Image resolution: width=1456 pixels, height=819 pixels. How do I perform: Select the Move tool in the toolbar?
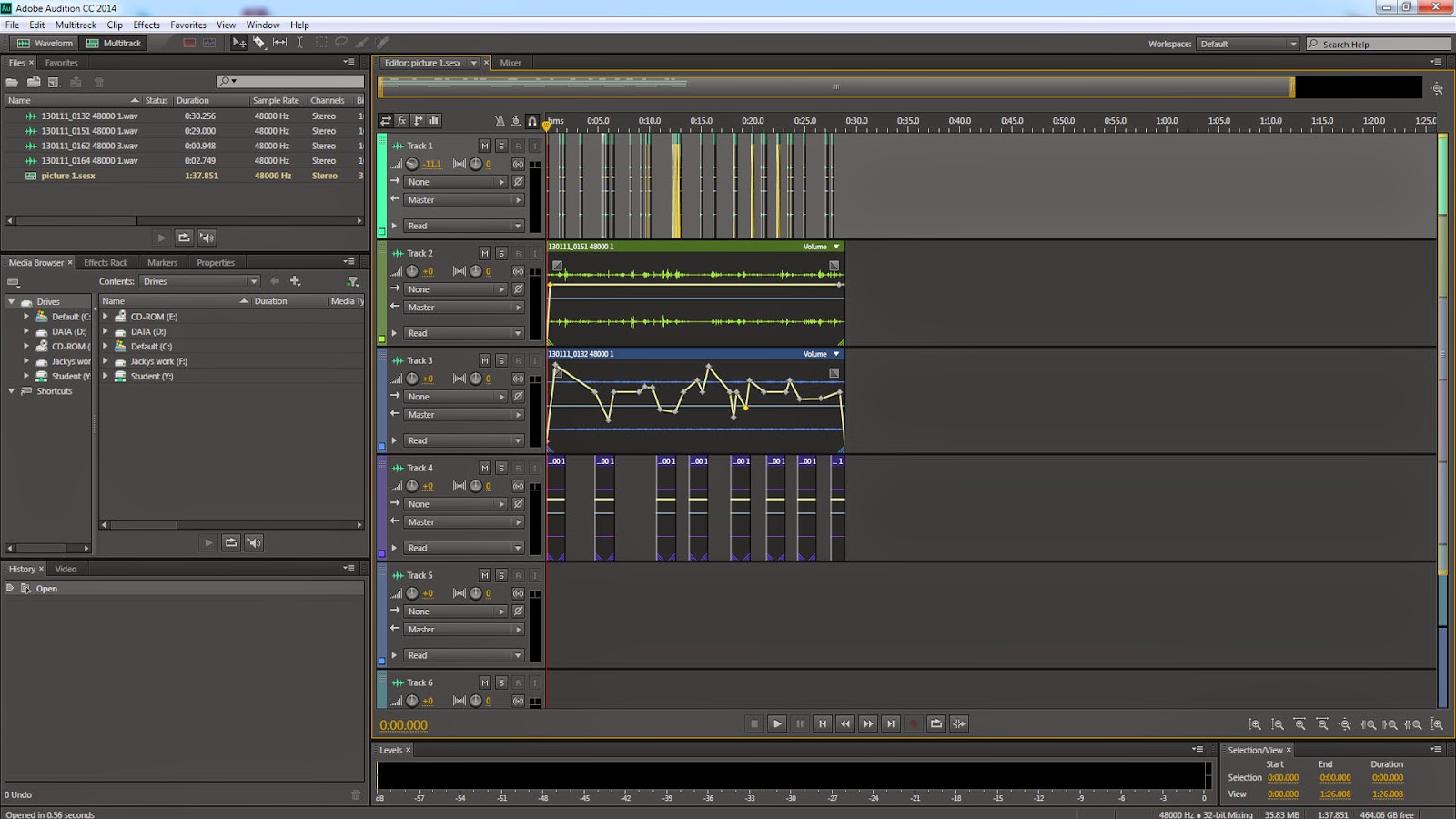tap(239, 43)
